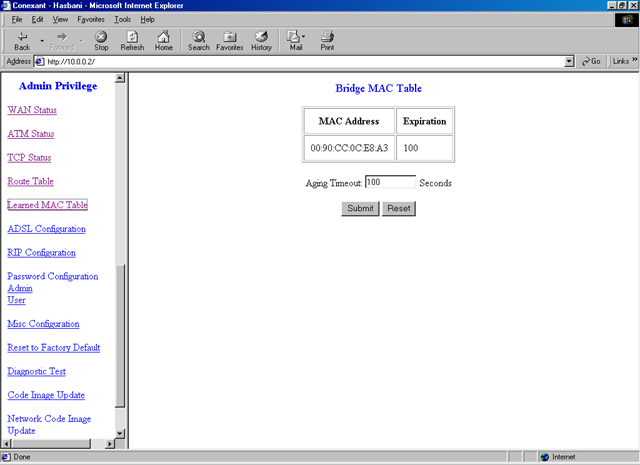The height and width of the screenshot is (465, 640).
Task: Click the MAC address 00:90:CC:0C:E8:A3 cell
Action: pyautogui.click(x=349, y=148)
